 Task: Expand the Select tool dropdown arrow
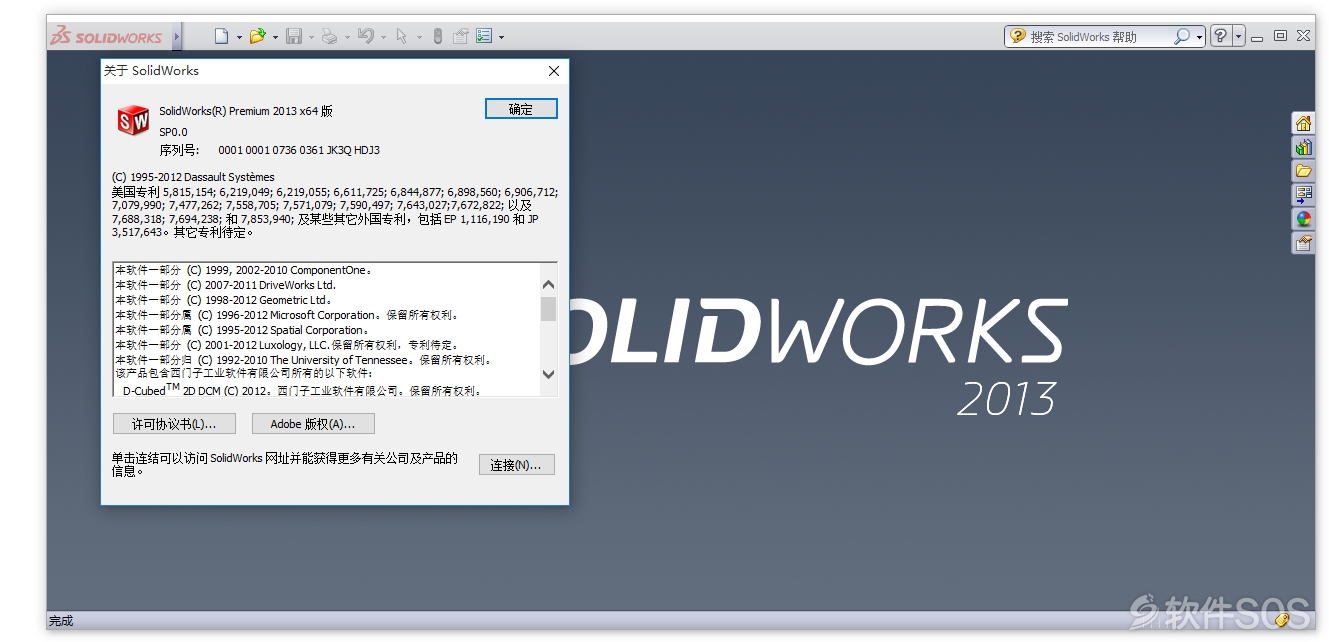tap(419, 37)
